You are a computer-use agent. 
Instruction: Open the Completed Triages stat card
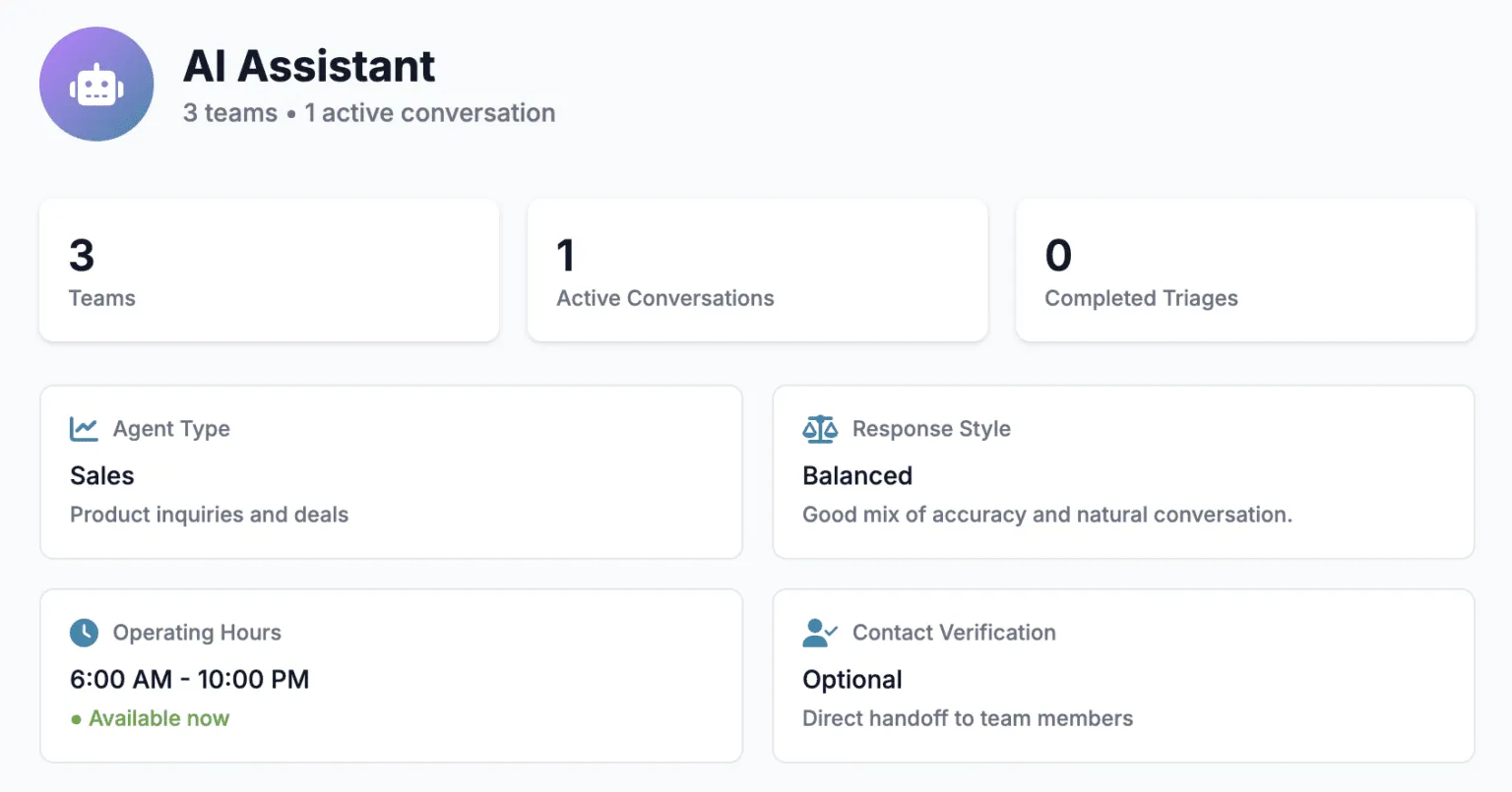pyautogui.click(x=1245, y=271)
